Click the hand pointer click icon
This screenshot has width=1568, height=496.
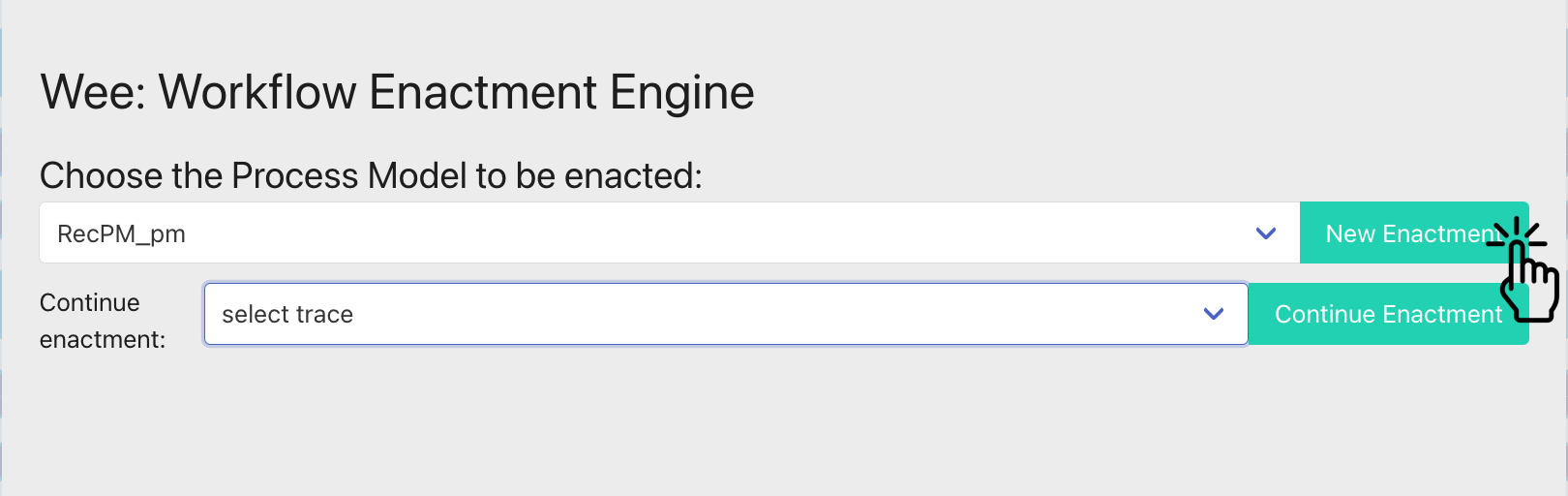[x=1524, y=270]
